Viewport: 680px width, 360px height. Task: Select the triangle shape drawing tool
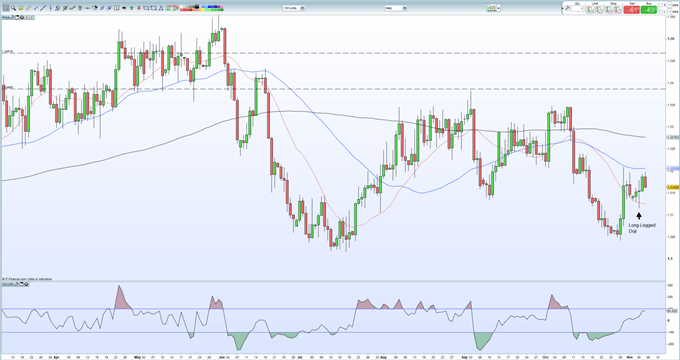[161, 7]
